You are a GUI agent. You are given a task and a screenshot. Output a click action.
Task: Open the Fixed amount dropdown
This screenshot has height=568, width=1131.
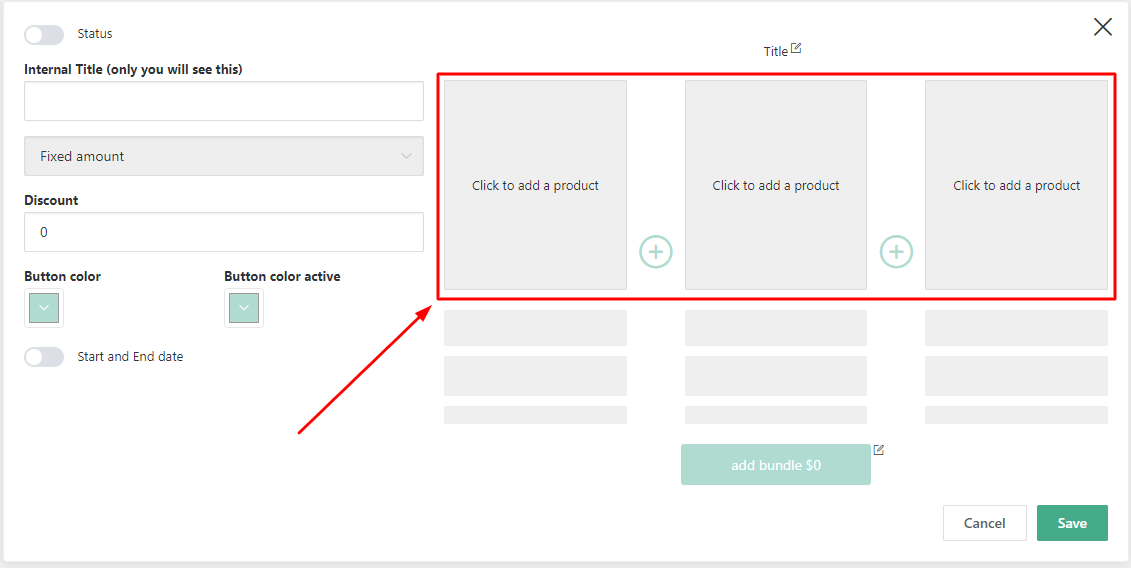coord(224,156)
